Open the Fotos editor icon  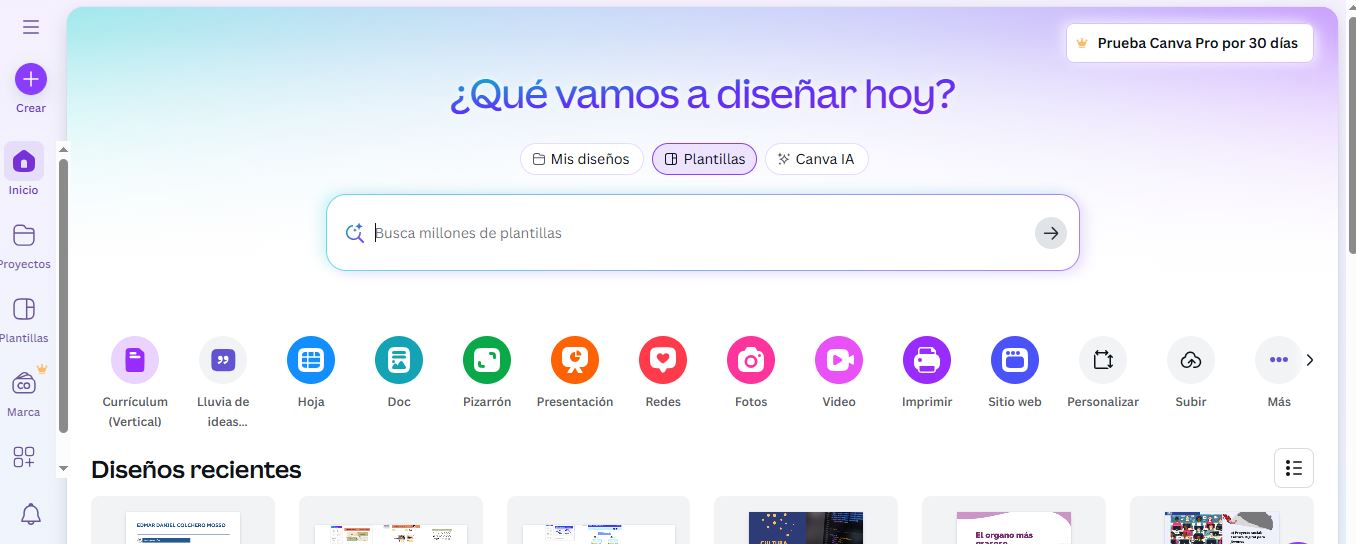(x=751, y=360)
